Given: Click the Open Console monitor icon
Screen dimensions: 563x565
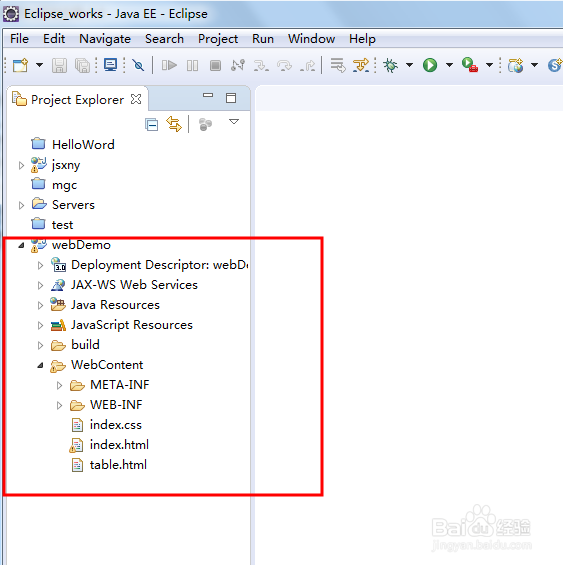Looking at the screenshot, I should [x=110, y=65].
